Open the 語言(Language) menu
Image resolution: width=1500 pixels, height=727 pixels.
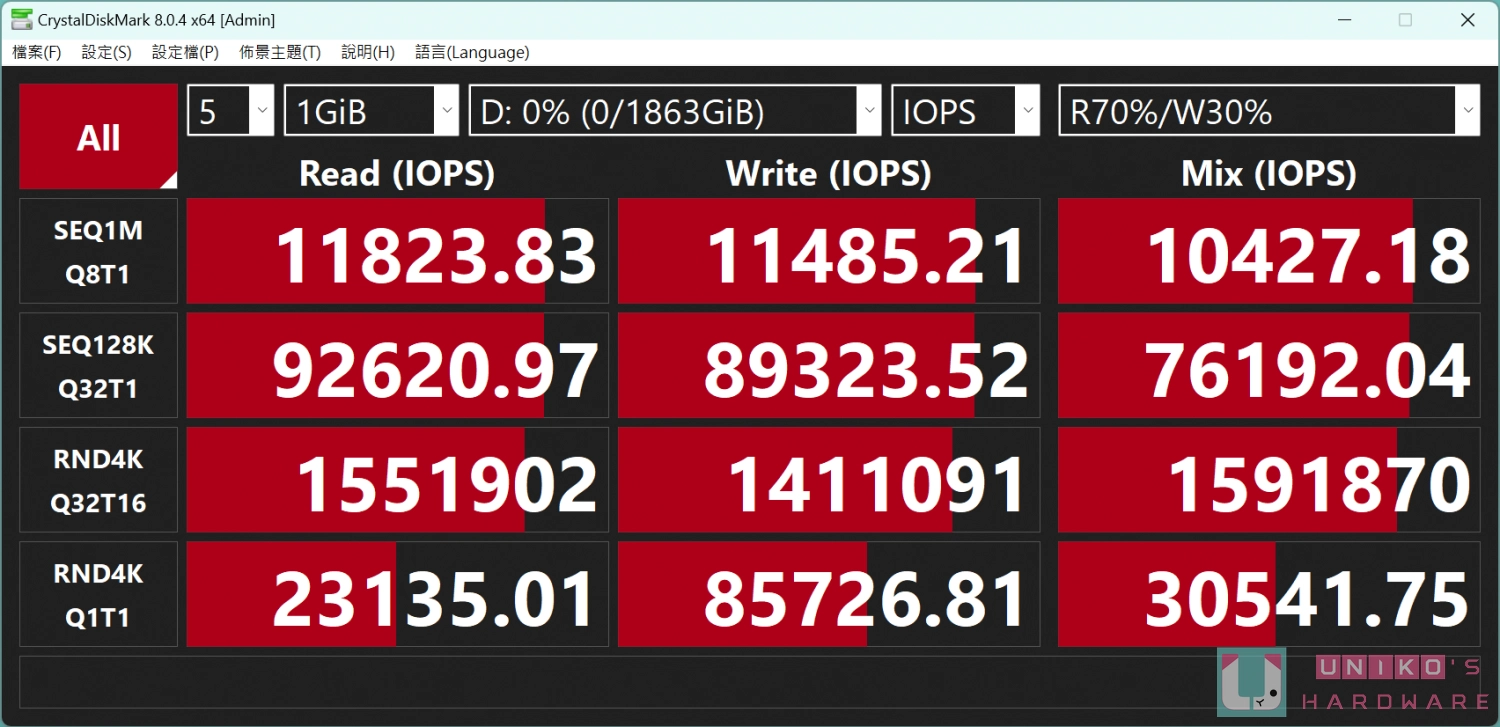click(x=472, y=52)
